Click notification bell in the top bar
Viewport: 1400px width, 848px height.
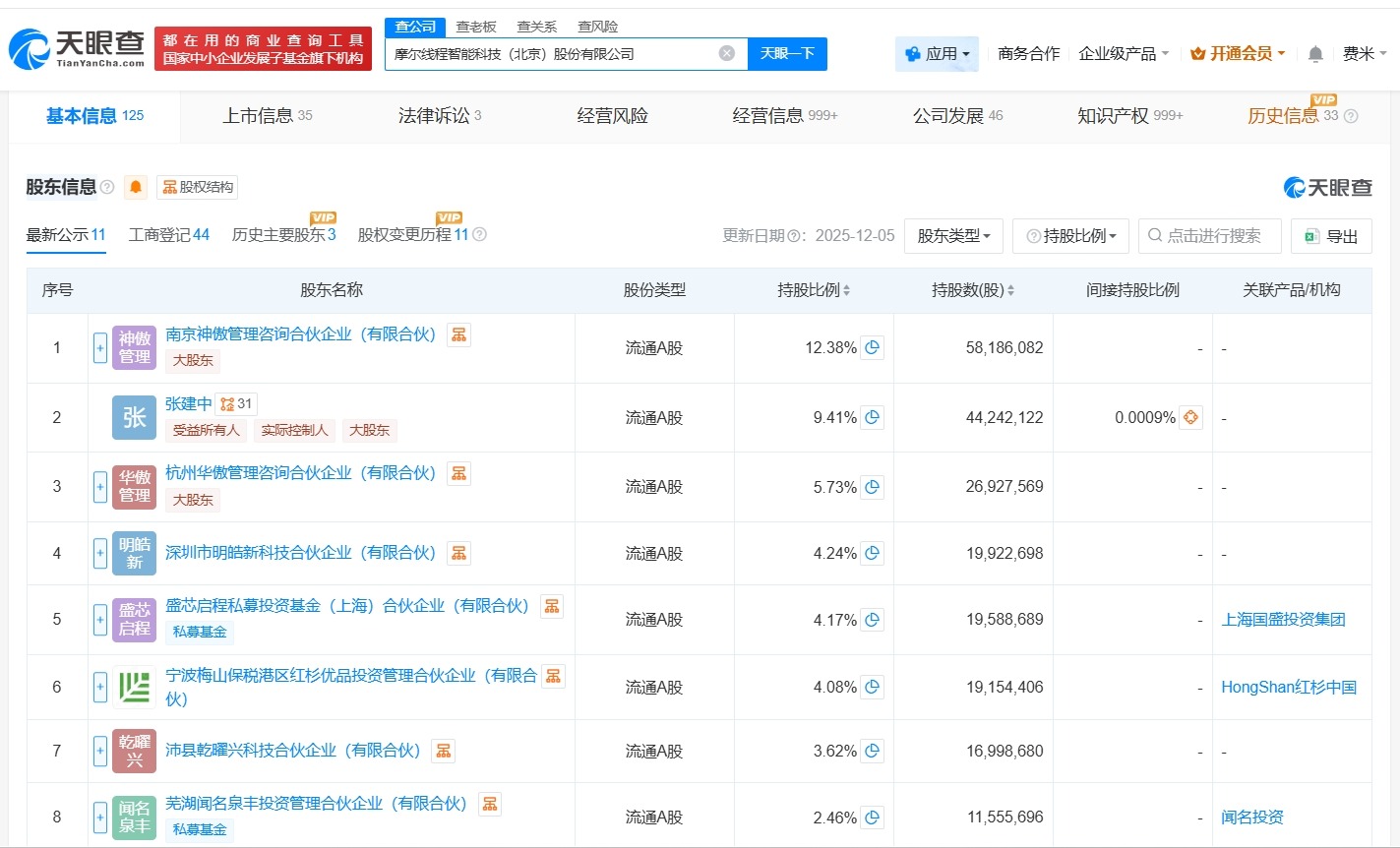(x=1314, y=54)
